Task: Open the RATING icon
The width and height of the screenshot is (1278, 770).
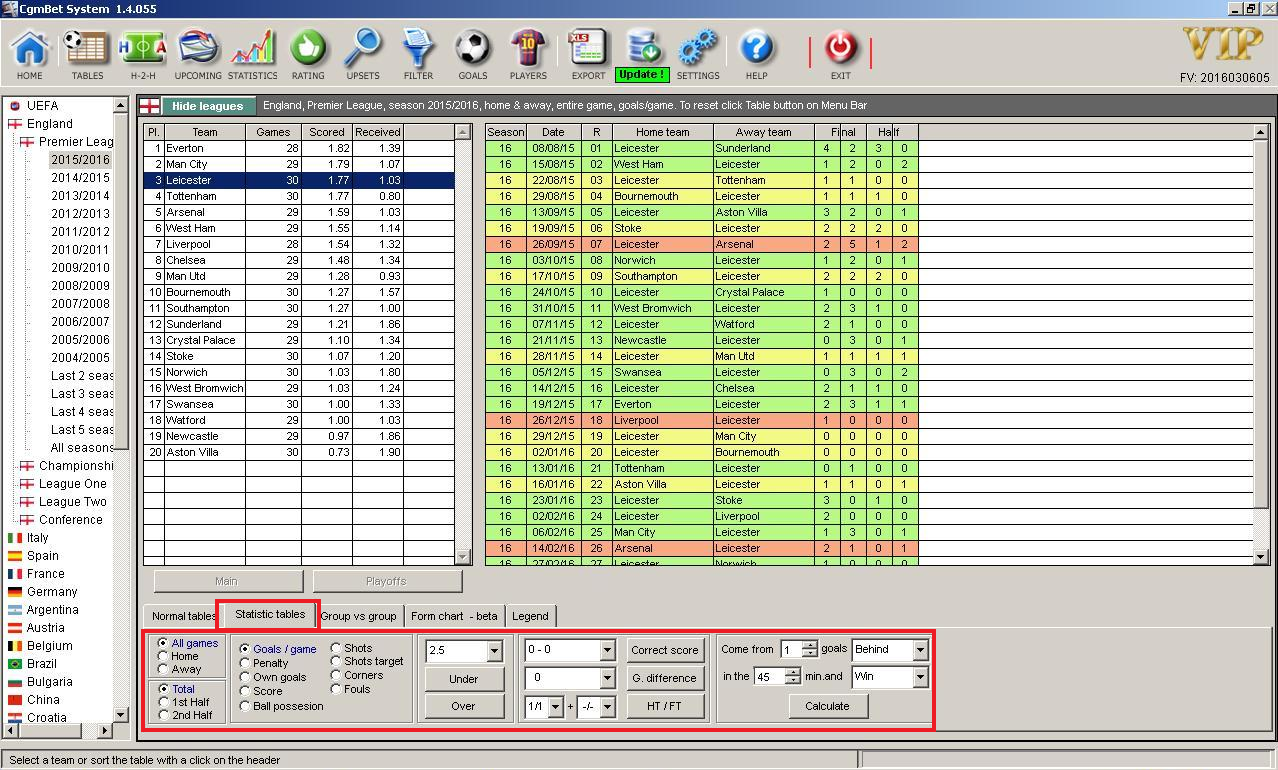Action: click(x=308, y=47)
